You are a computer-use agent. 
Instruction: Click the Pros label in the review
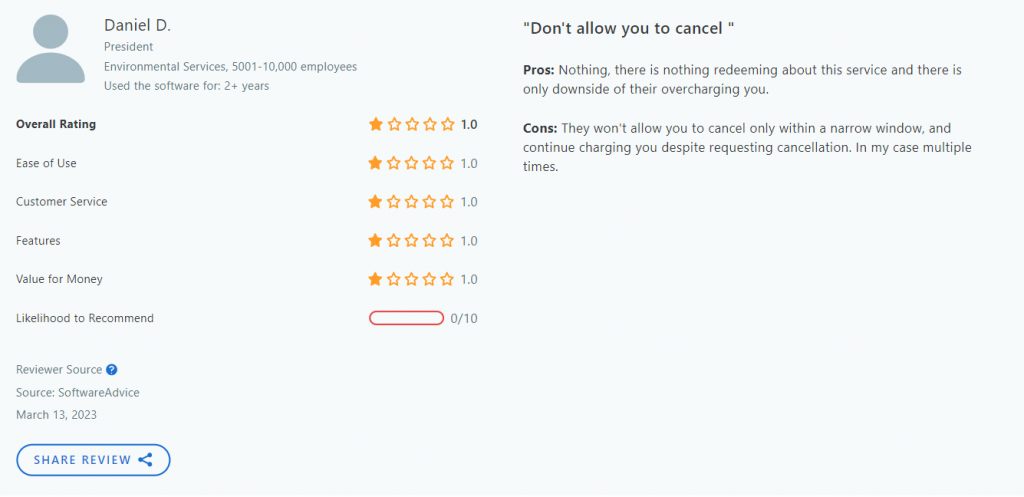(x=539, y=70)
